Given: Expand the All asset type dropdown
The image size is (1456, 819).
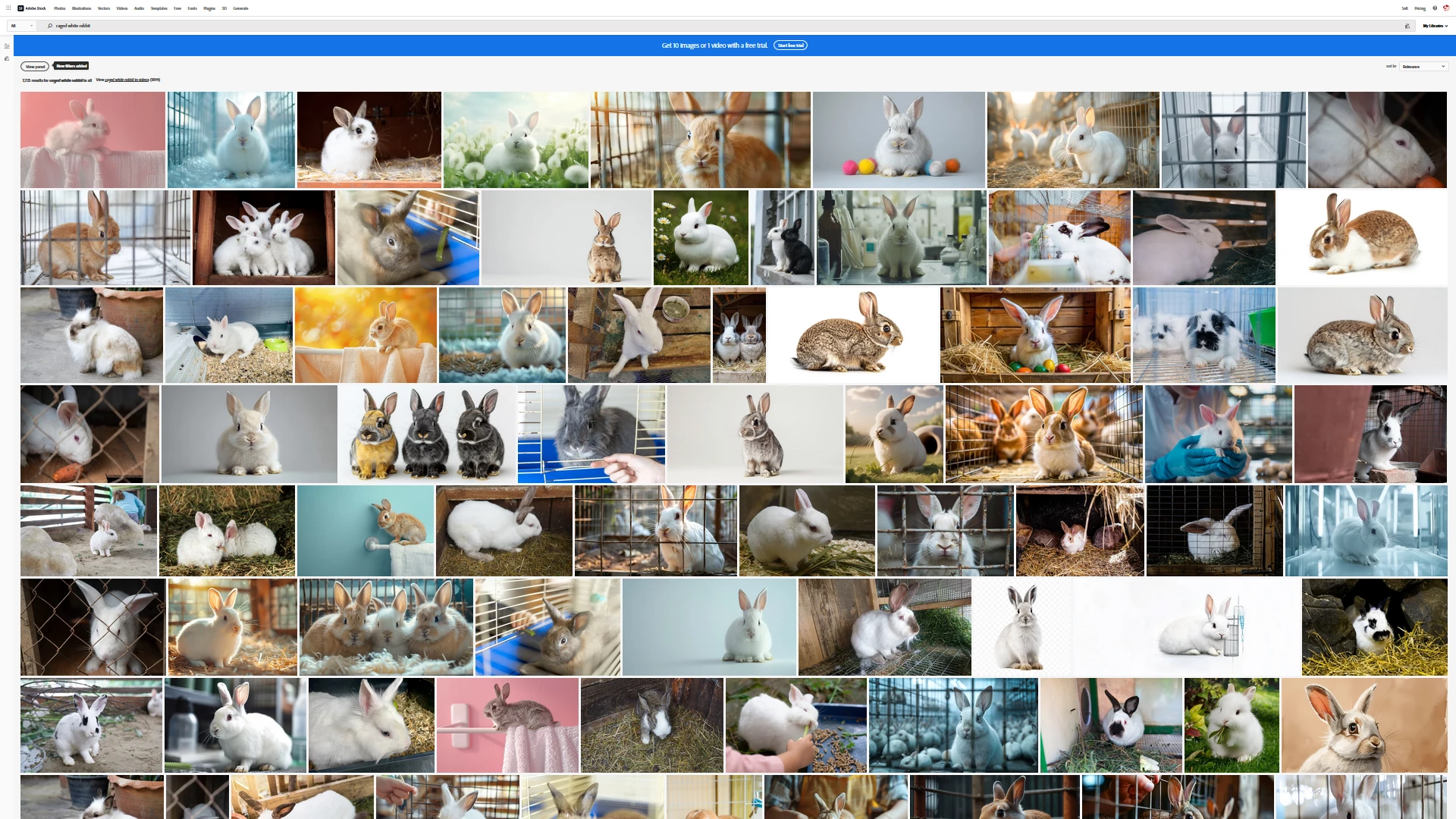Looking at the screenshot, I should point(21,26).
